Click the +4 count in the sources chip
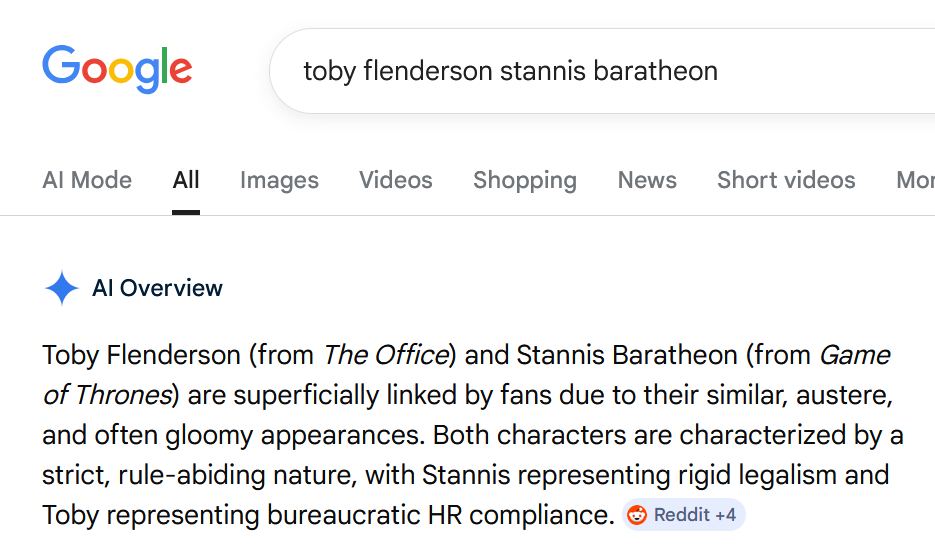This screenshot has height=556, width=935. [725, 515]
